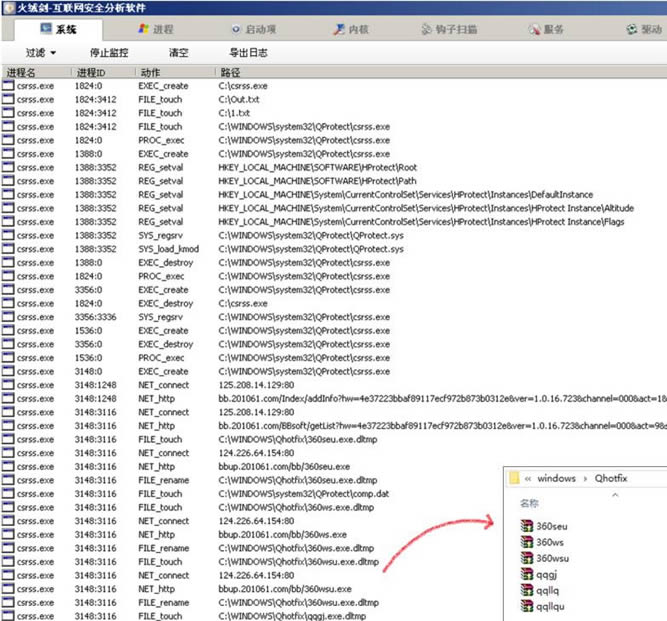Open the 过滤 filter dropdown
The image size is (667, 621).
point(41,52)
